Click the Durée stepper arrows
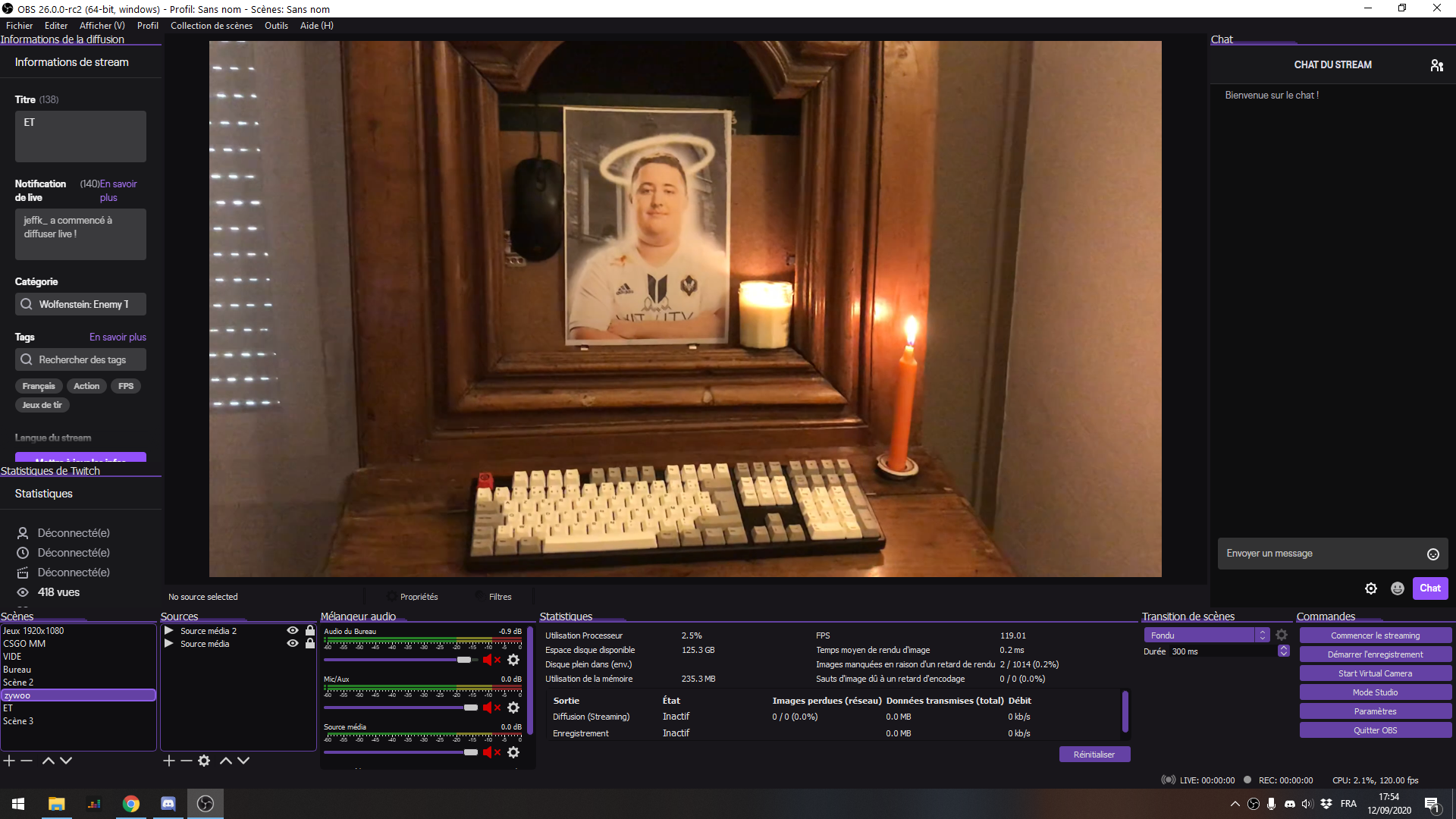Viewport: 1456px width, 819px height. tap(1283, 651)
